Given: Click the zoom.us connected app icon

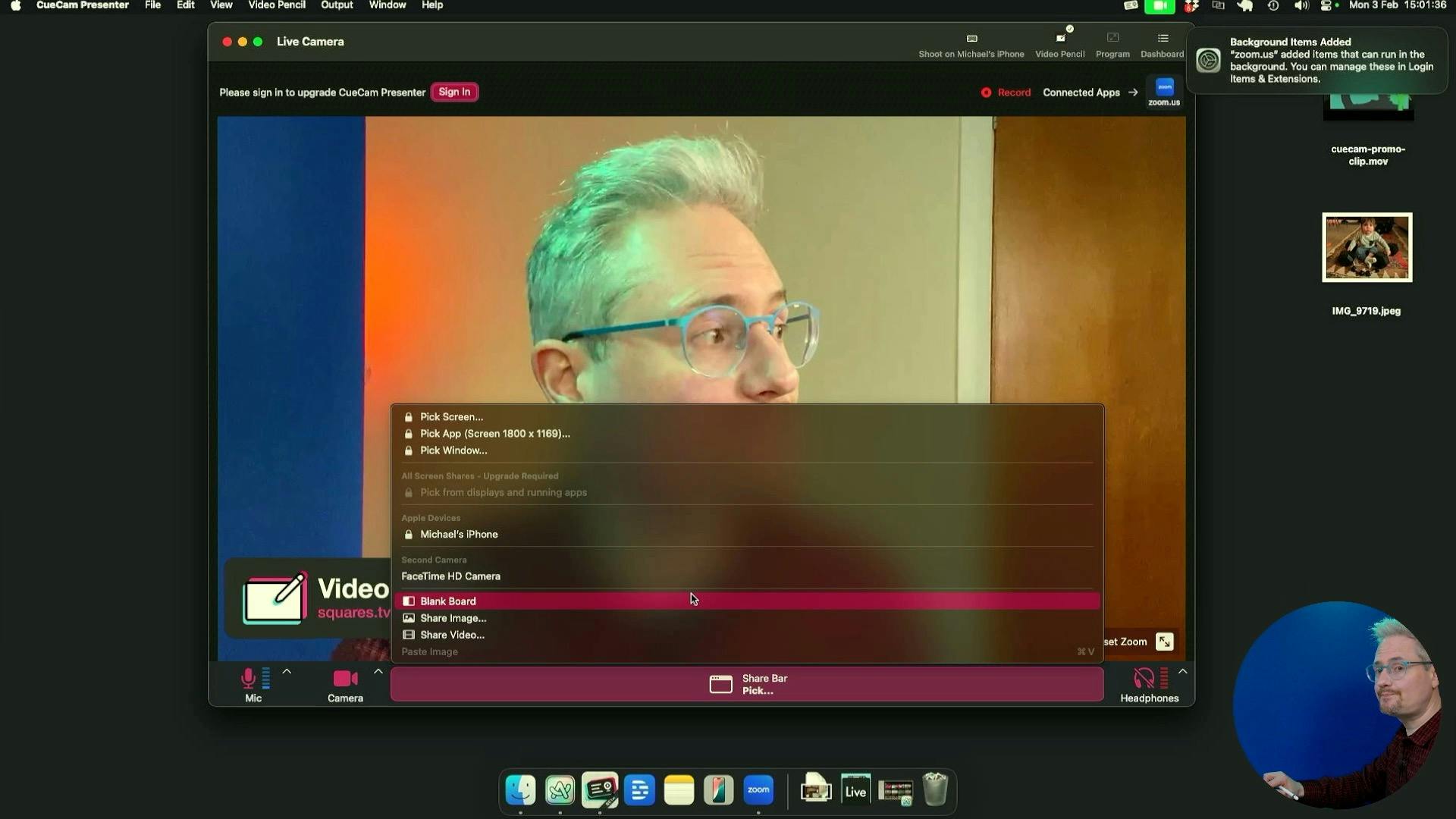Looking at the screenshot, I should point(1164,92).
